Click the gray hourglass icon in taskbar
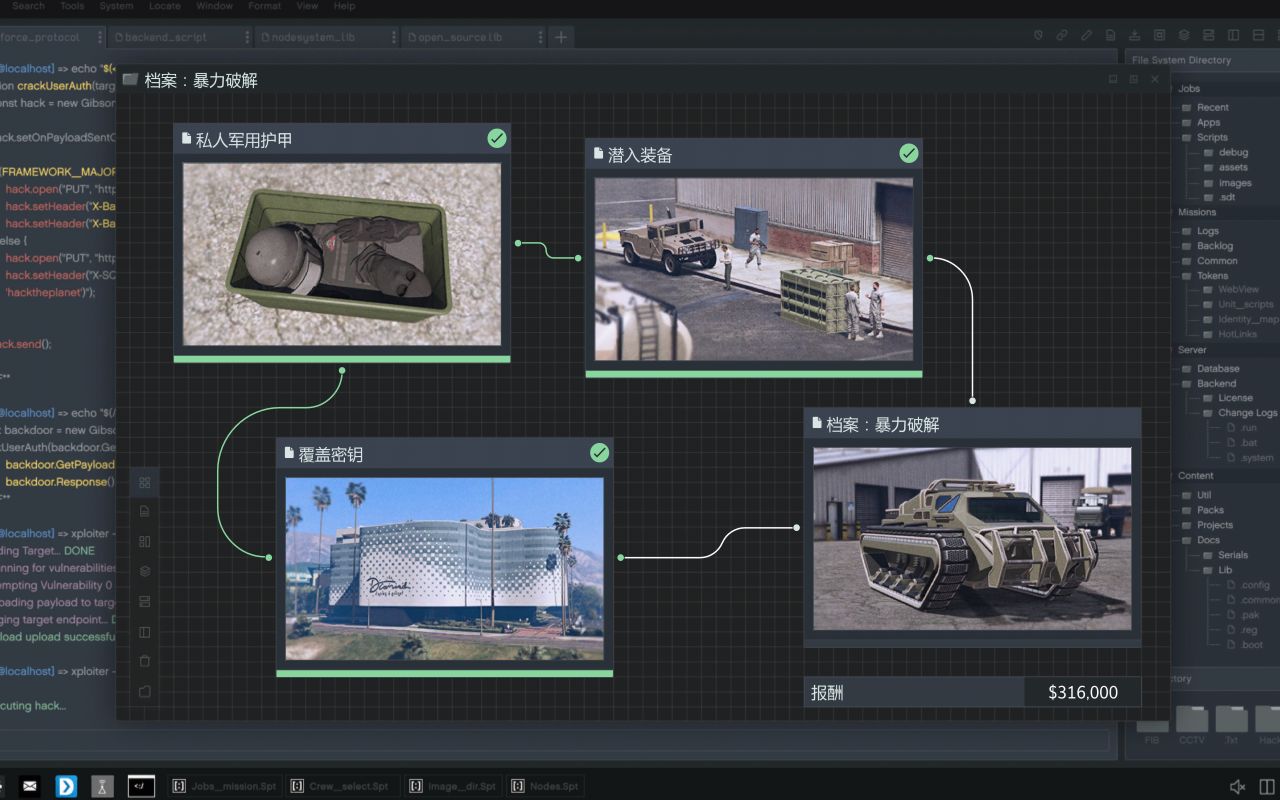Image resolution: width=1280 pixels, height=800 pixels. point(102,786)
